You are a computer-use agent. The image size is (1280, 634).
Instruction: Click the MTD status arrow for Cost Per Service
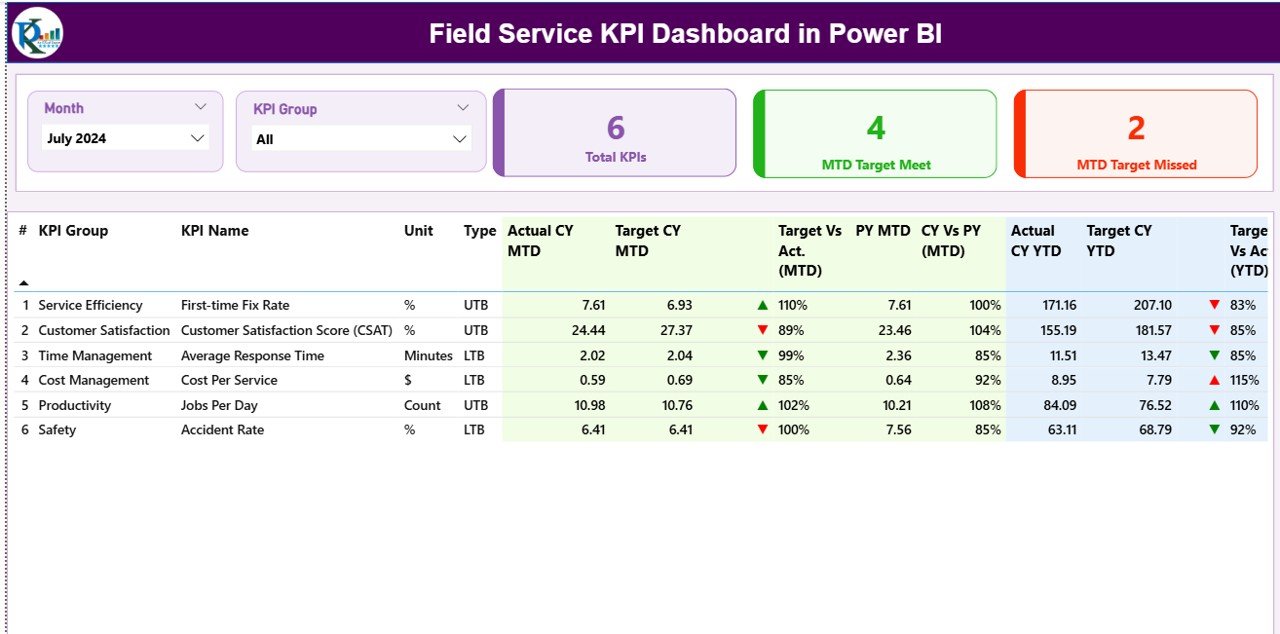[763, 380]
